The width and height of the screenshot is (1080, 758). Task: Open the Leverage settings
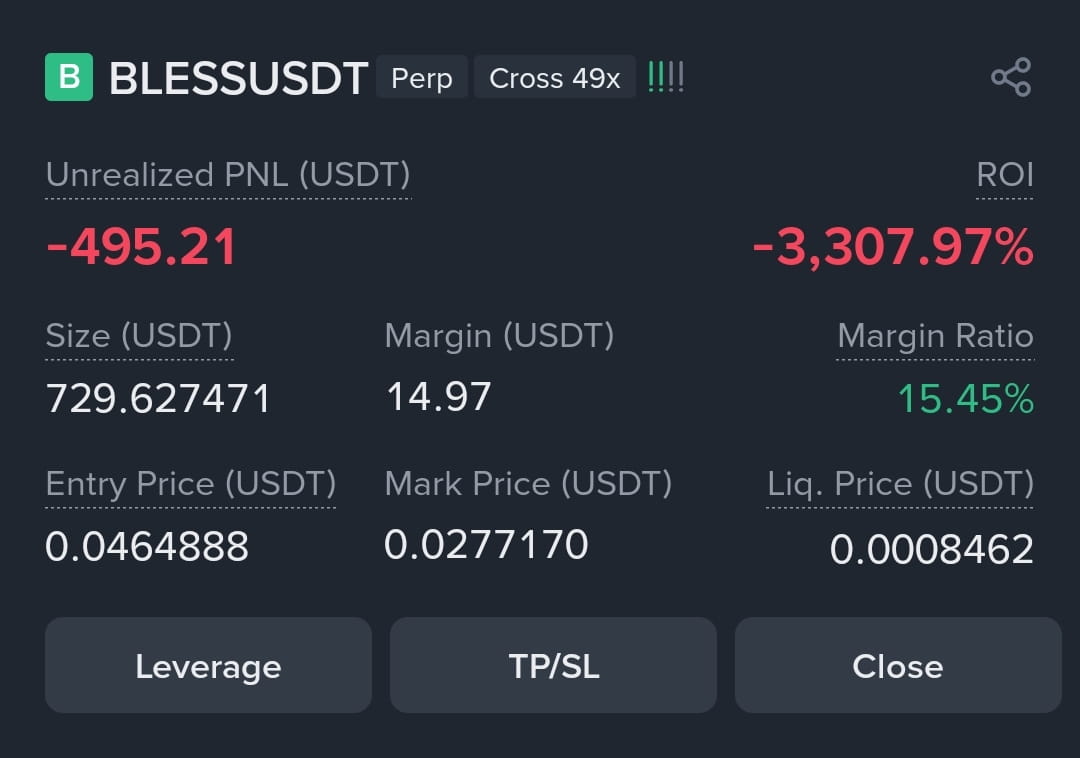pos(208,665)
